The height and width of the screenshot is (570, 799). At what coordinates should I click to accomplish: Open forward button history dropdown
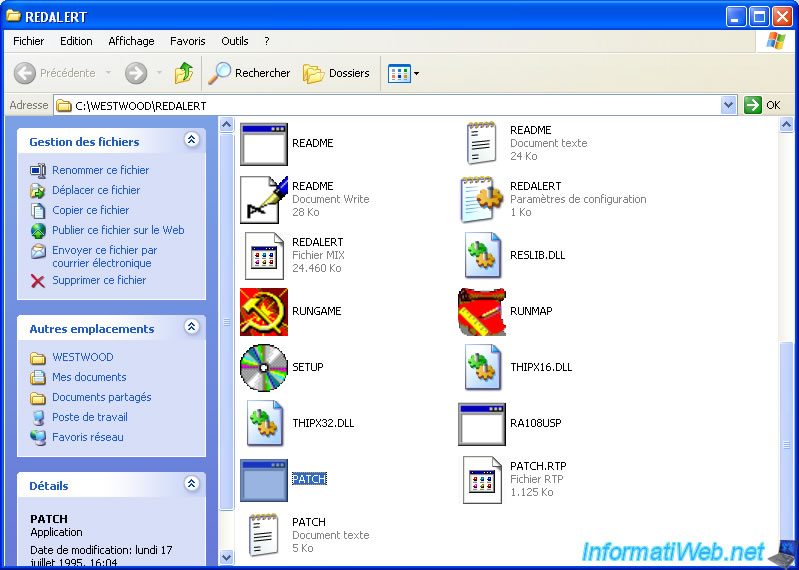(159, 73)
